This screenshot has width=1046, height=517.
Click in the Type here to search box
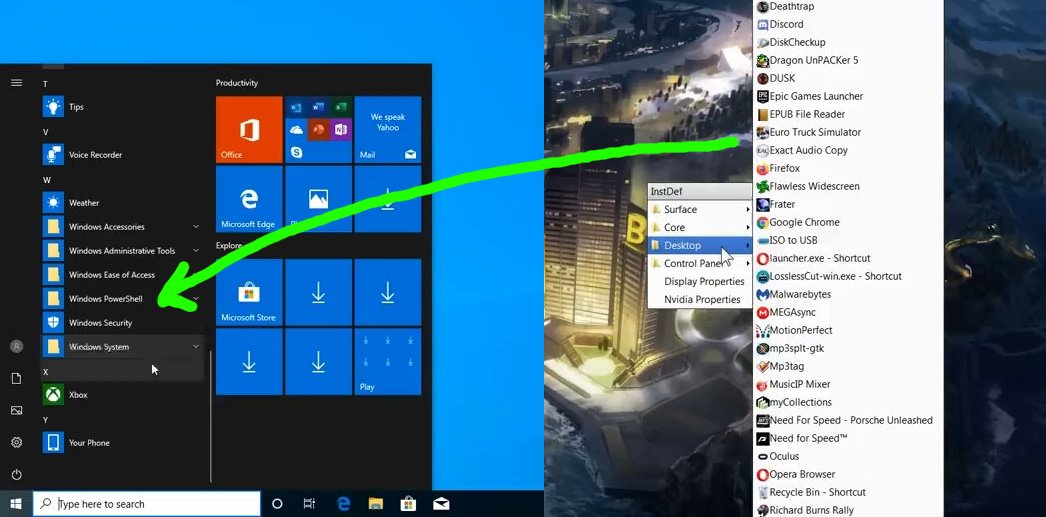tap(147, 504)
